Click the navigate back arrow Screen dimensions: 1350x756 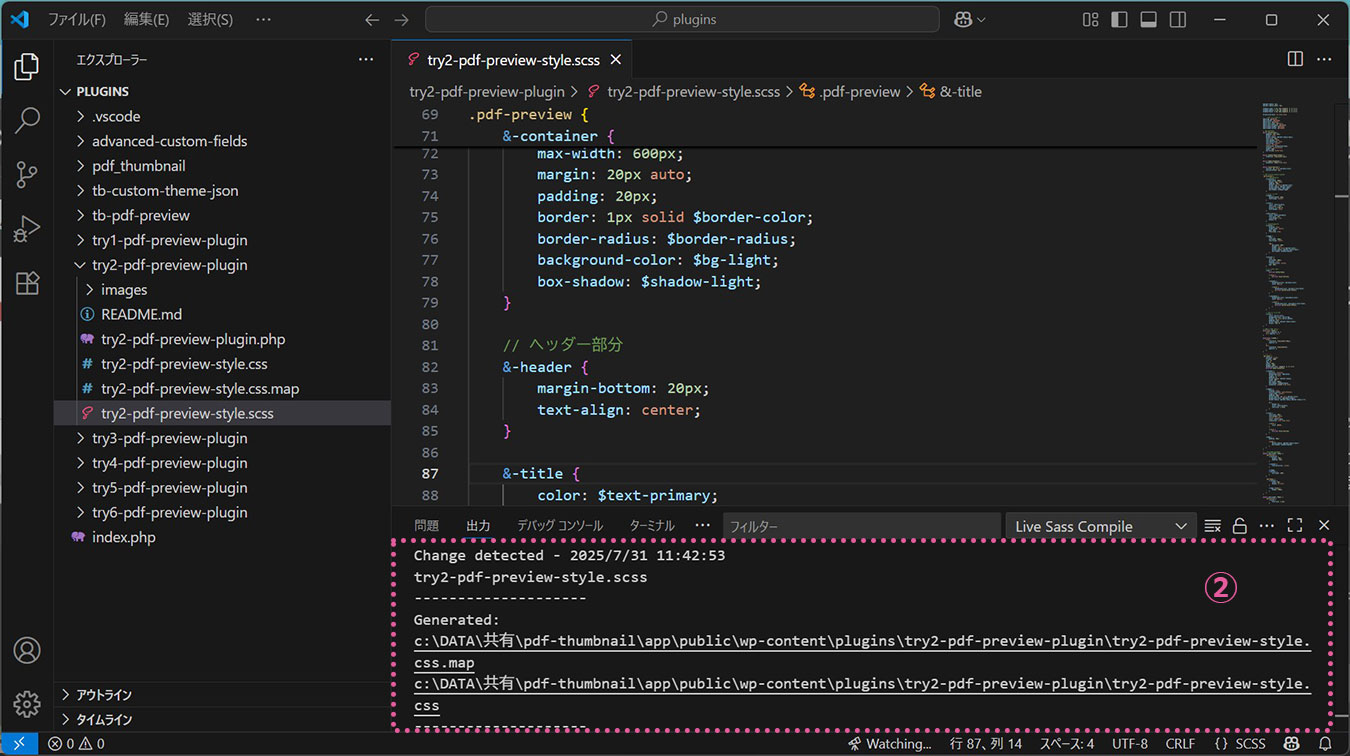[372, 19]
